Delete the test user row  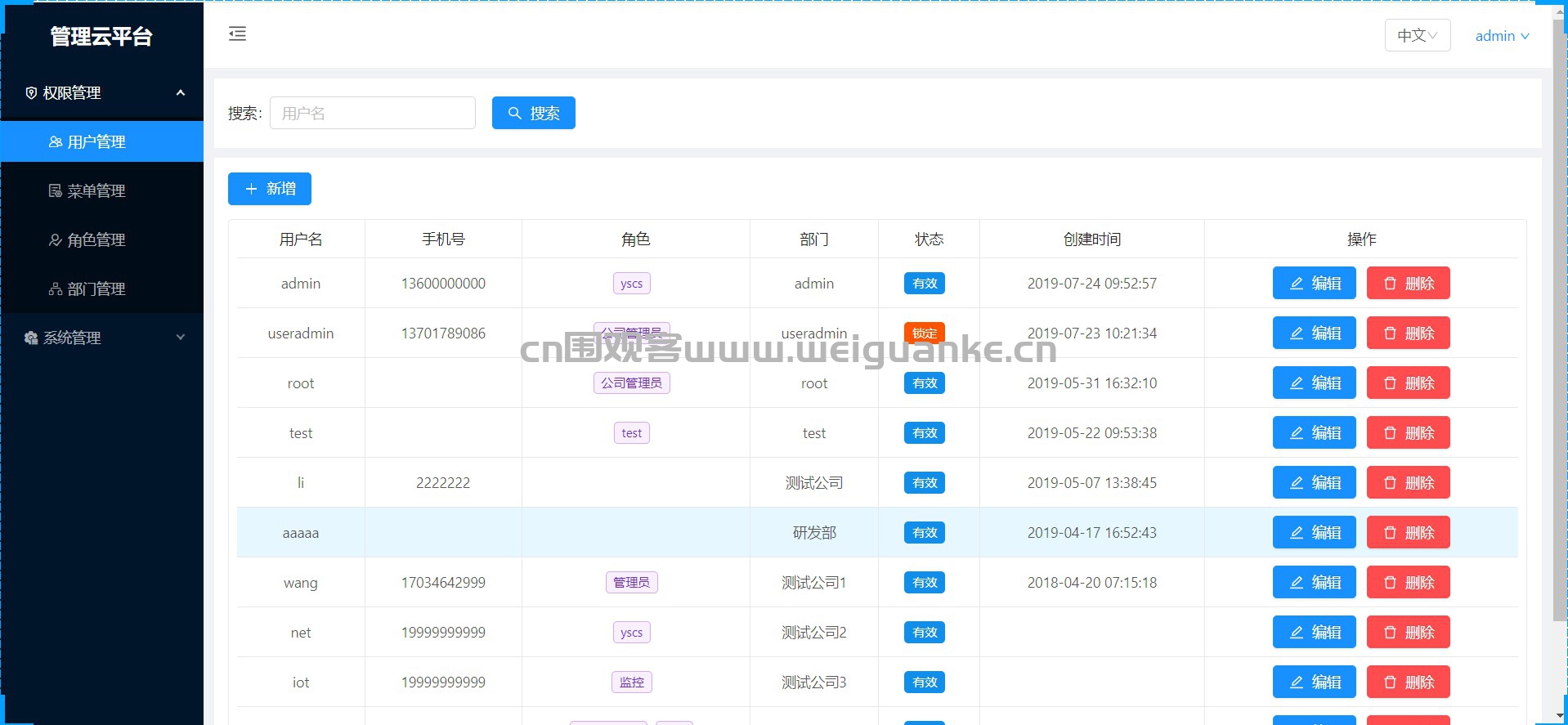(1409, 433)
